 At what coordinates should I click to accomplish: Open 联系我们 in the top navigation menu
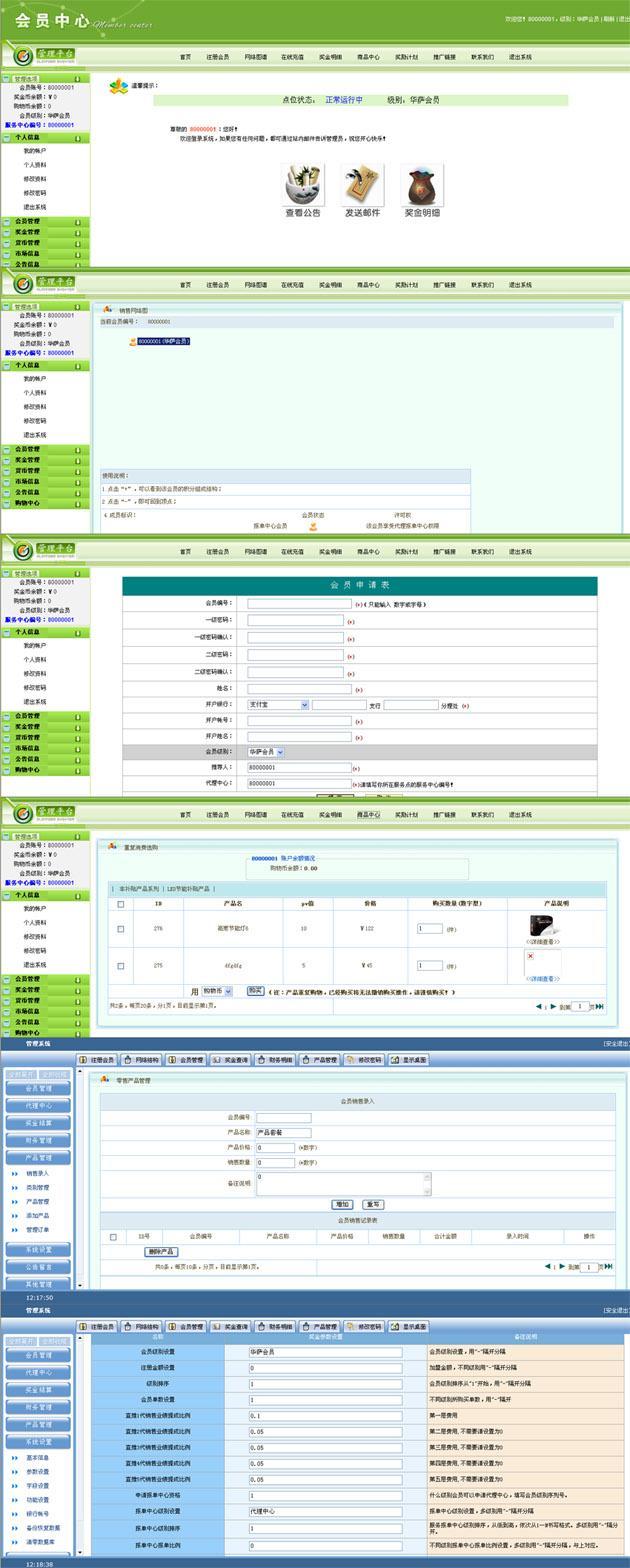coord(482,57)
